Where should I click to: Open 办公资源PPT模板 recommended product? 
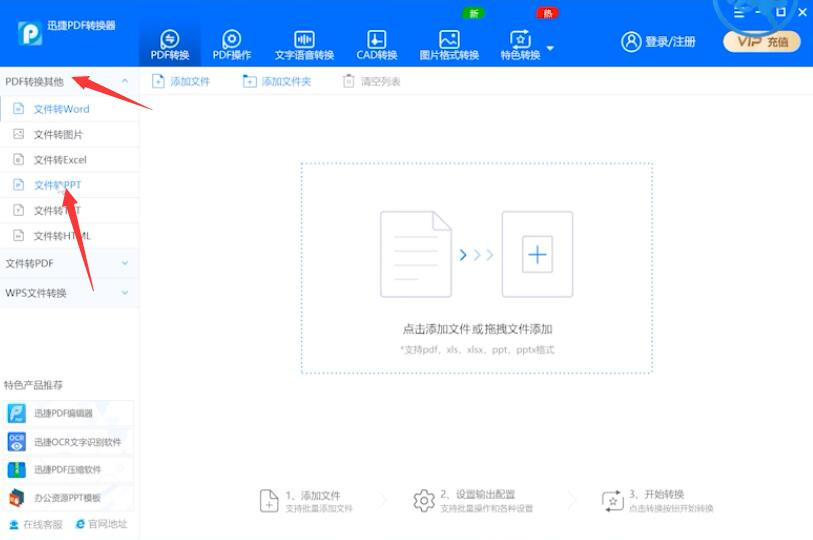click(x=67, y=497)
